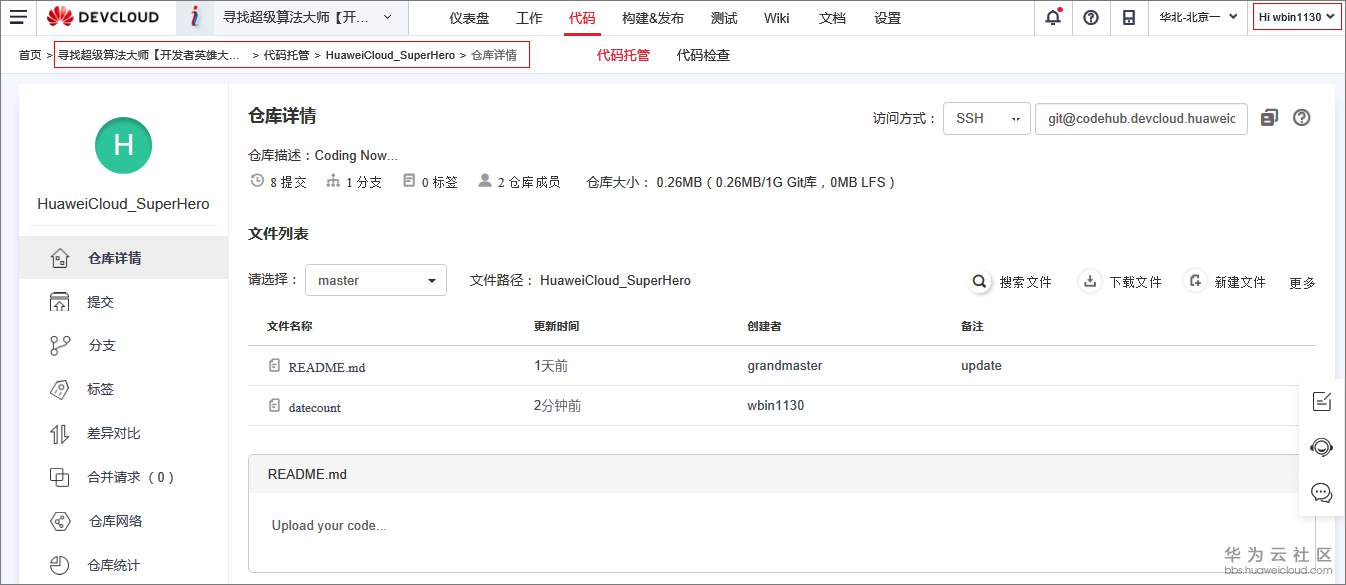This screenshot has height=585, width=1346.
Task: Switch to 仪表盘 tab
Action: tap(469, 18)
